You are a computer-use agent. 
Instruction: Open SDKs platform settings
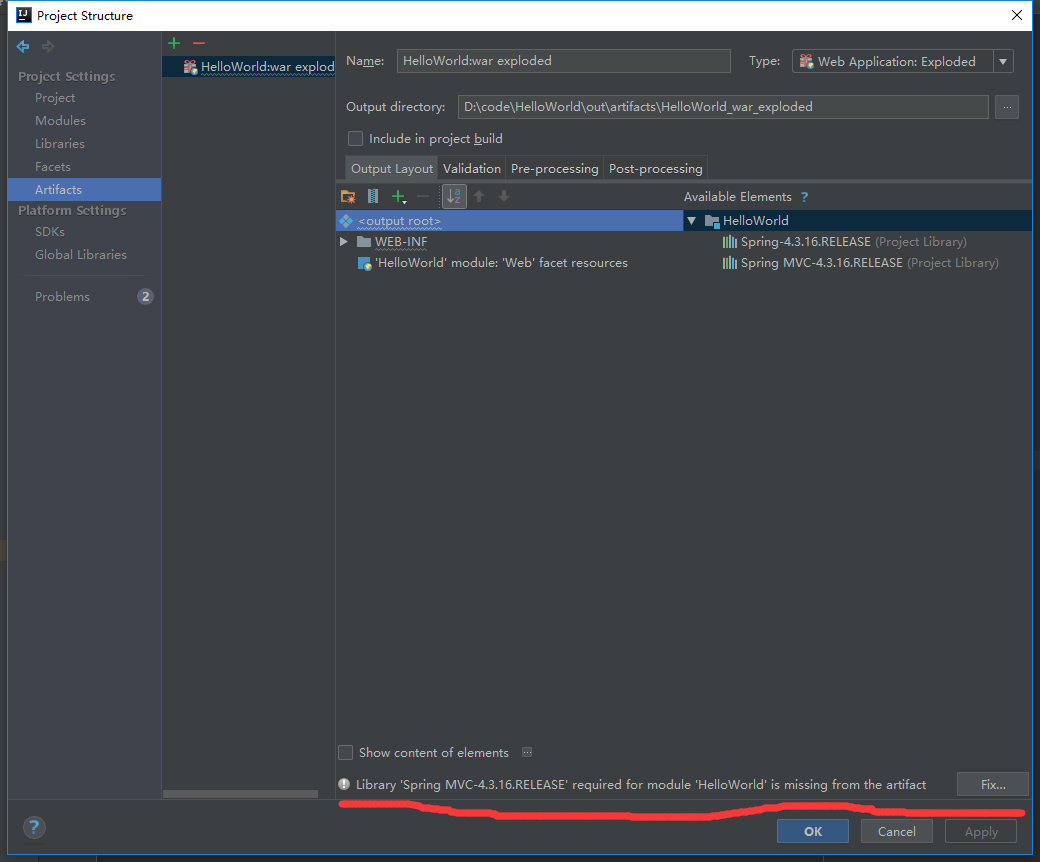50,231
